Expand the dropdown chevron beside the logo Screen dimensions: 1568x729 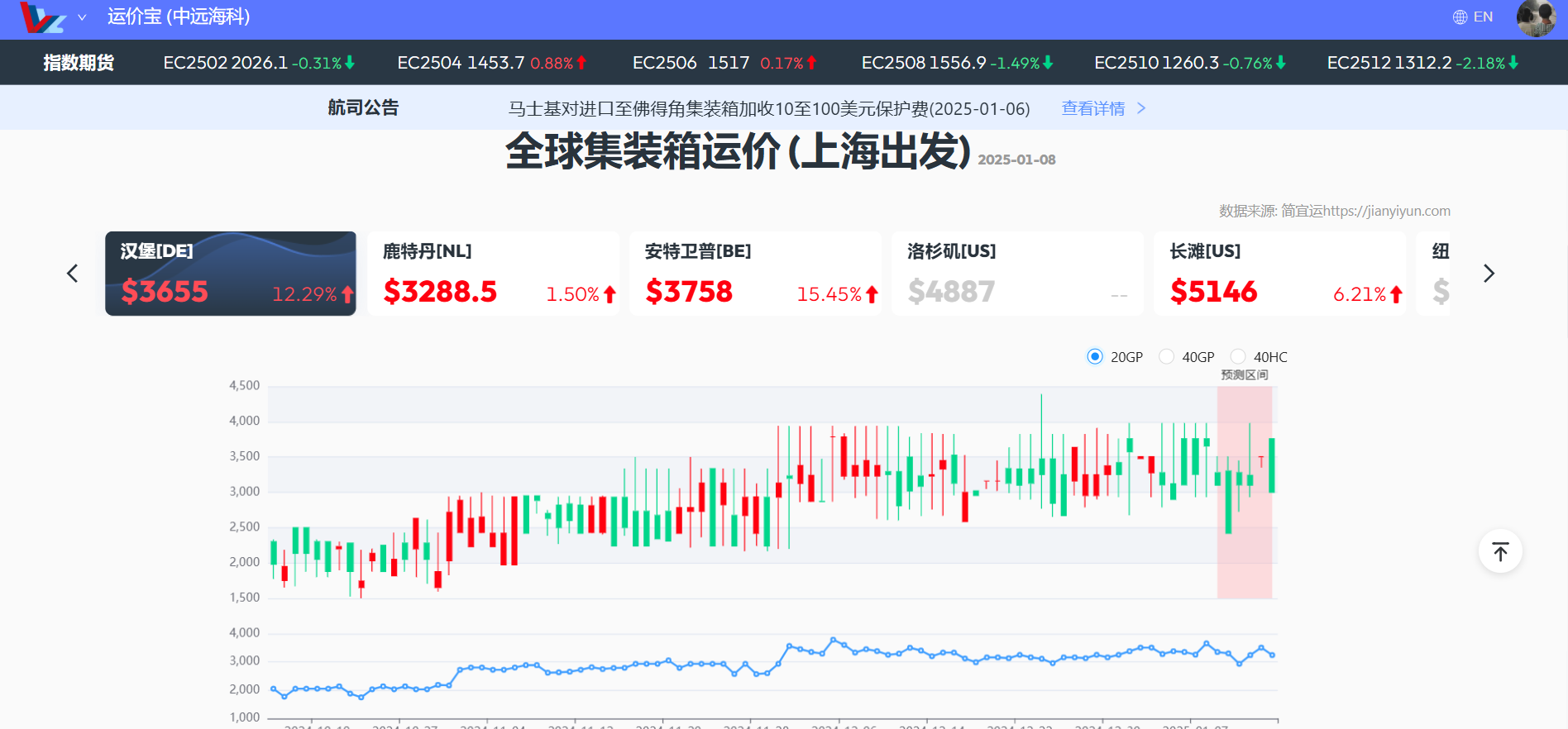82,17
